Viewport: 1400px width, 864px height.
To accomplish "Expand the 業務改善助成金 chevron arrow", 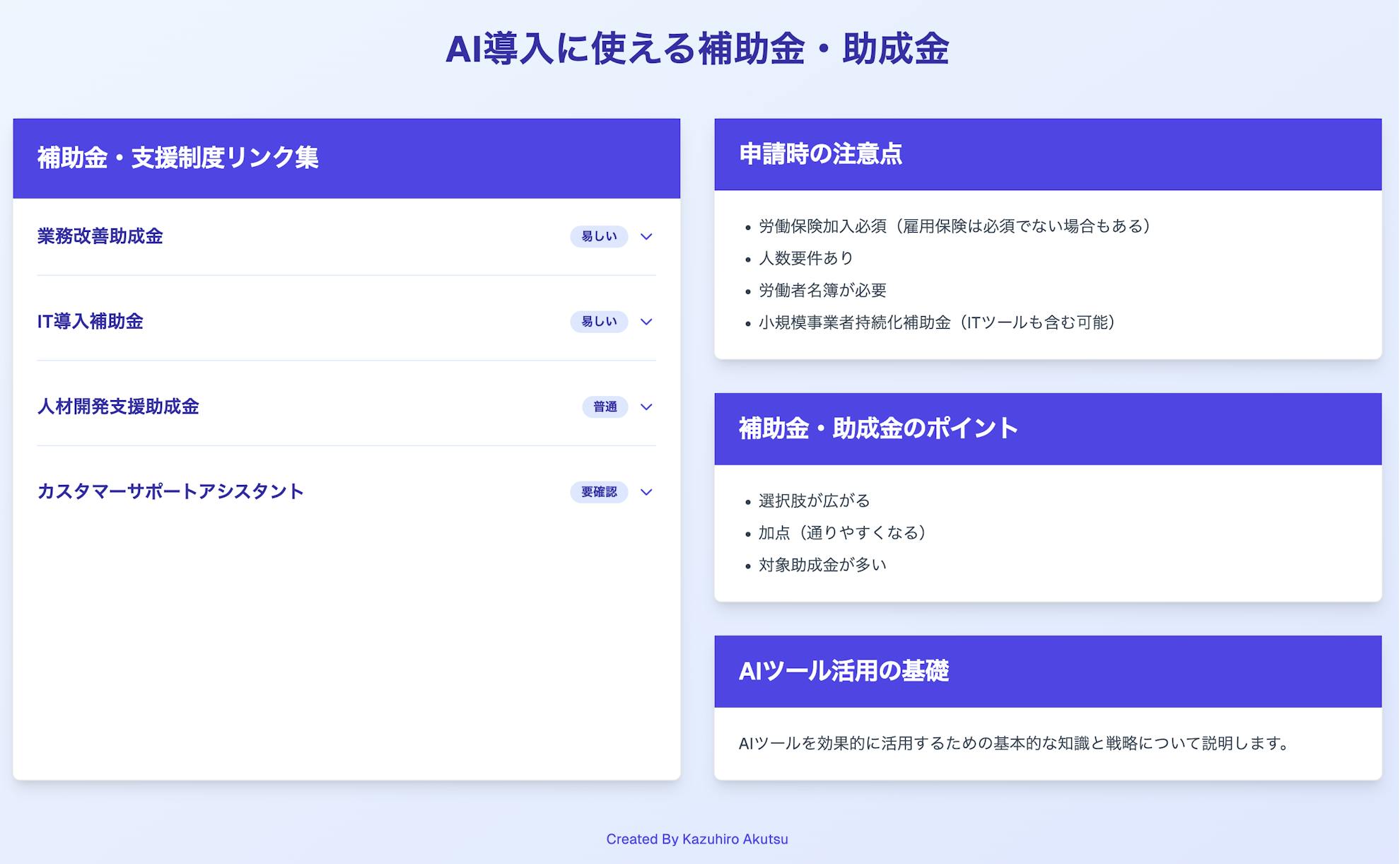I will point(646,237).
